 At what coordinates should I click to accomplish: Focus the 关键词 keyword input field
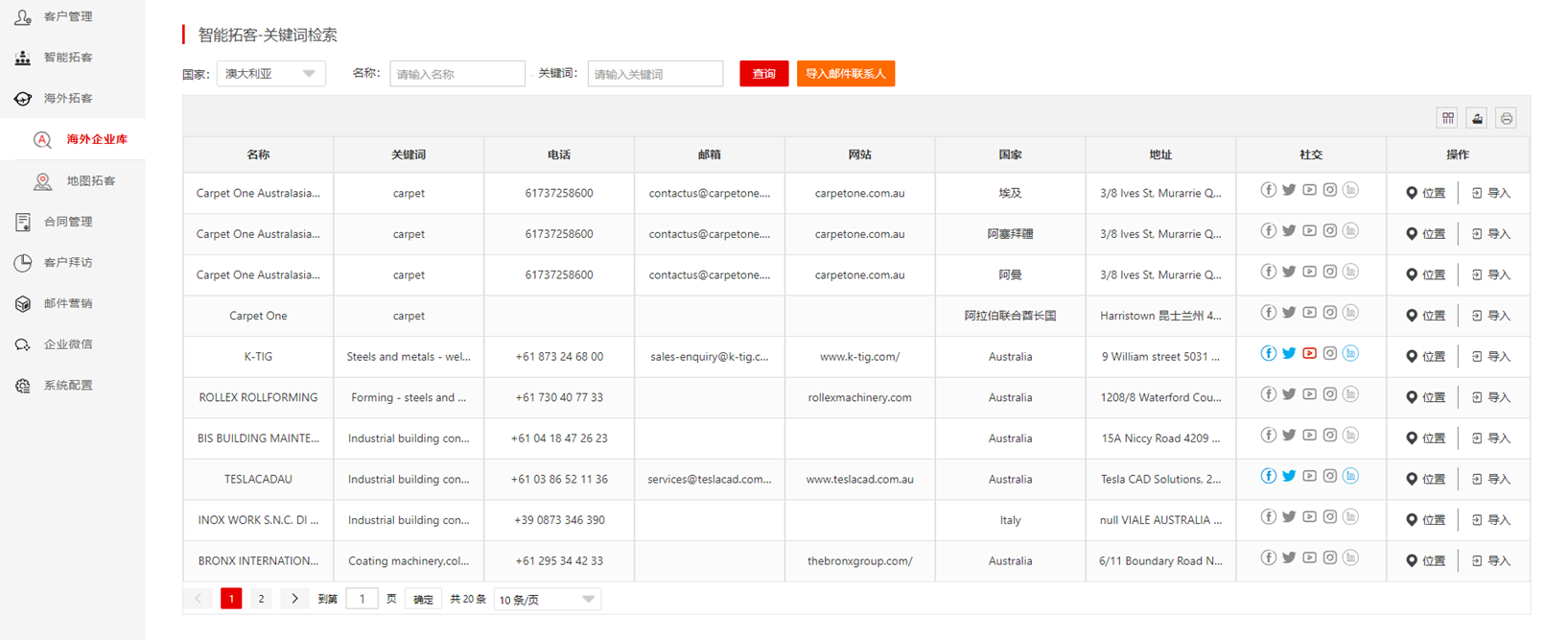(x=655, y=74)
